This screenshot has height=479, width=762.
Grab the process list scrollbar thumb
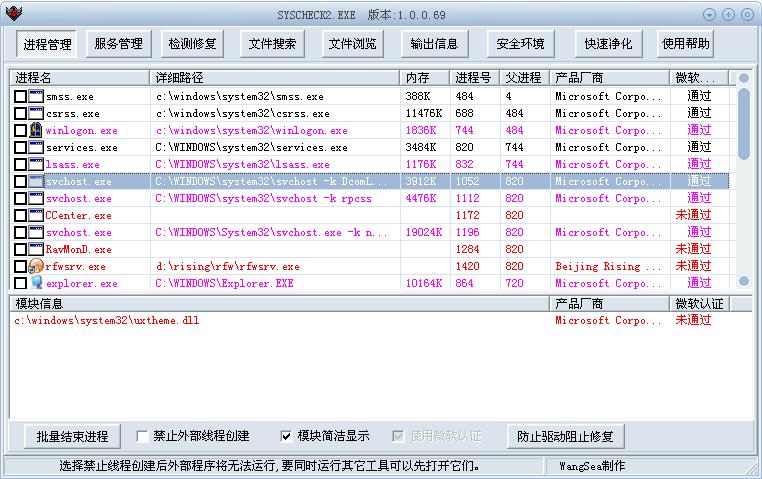[744, 124]
